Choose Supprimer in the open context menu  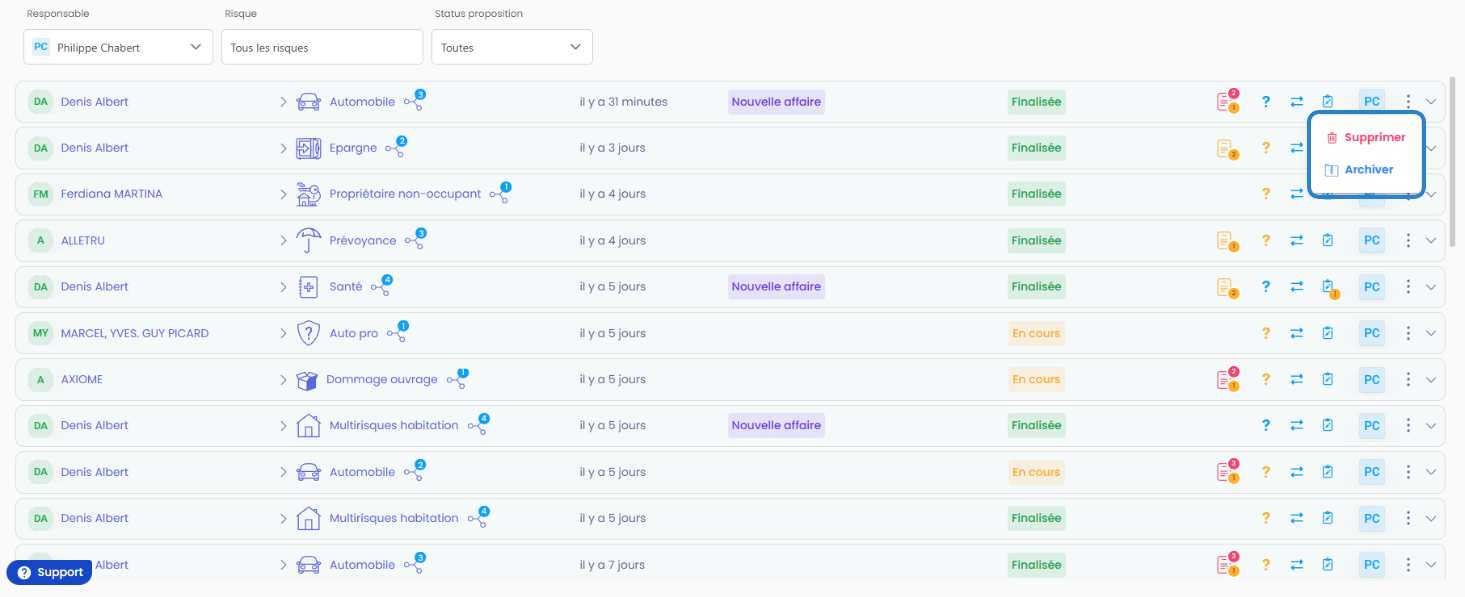[x=1366, y=138]
